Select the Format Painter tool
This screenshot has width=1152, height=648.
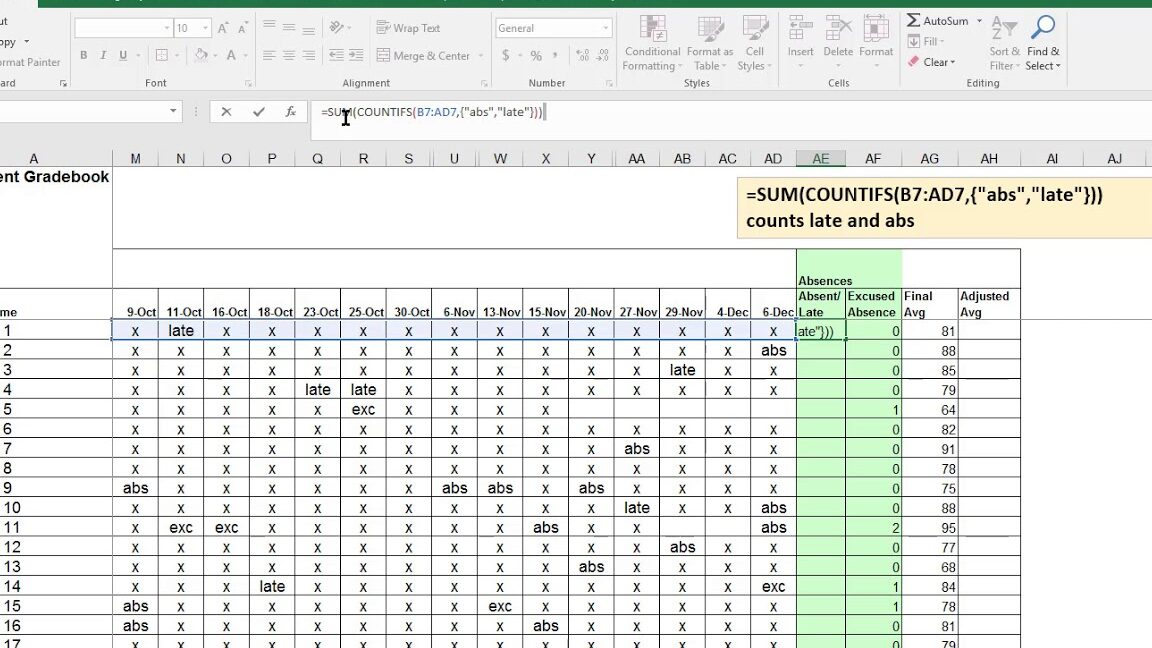tap(30, 61)
